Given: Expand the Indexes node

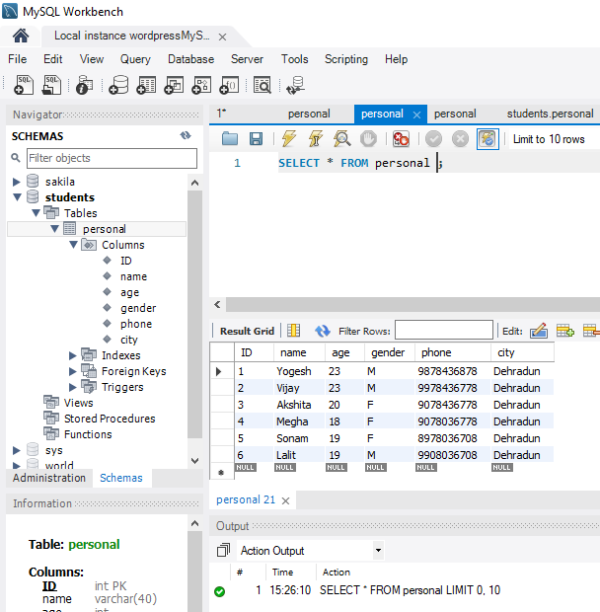Looking at the screenshot, I should 73,356.
